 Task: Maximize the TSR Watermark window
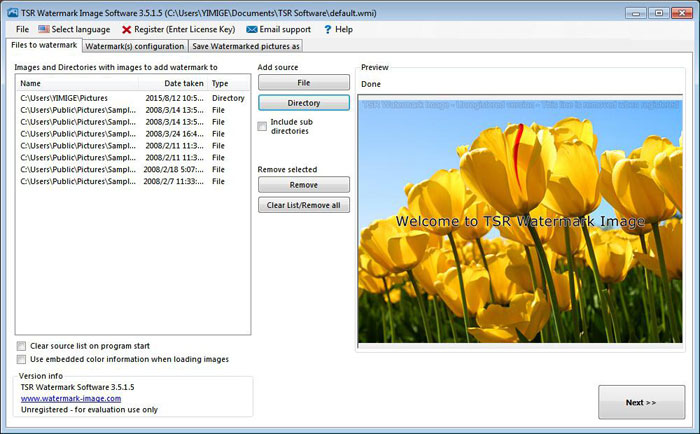coord(658,13)
